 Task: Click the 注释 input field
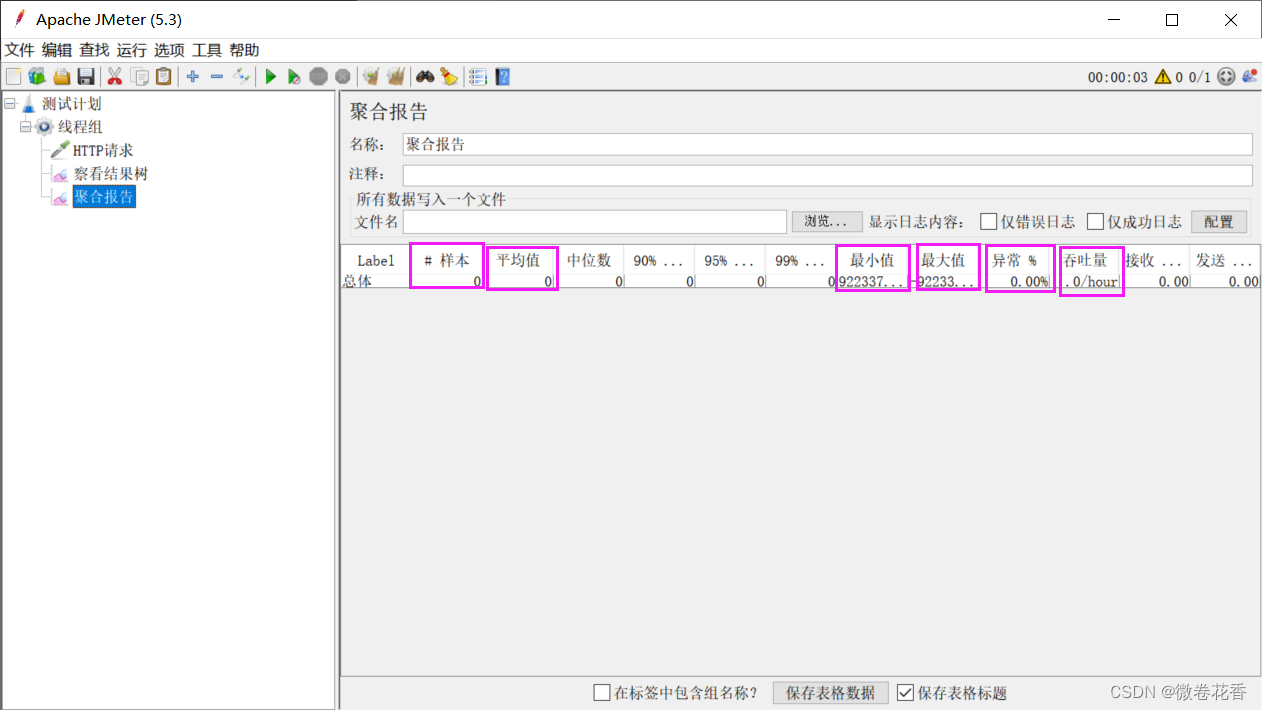[827, 175]
